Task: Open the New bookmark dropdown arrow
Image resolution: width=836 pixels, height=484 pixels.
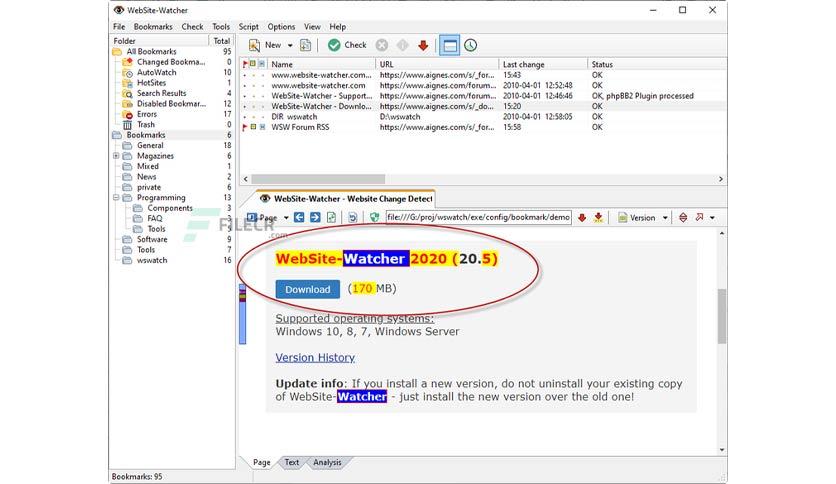Action: pos(290,45)
